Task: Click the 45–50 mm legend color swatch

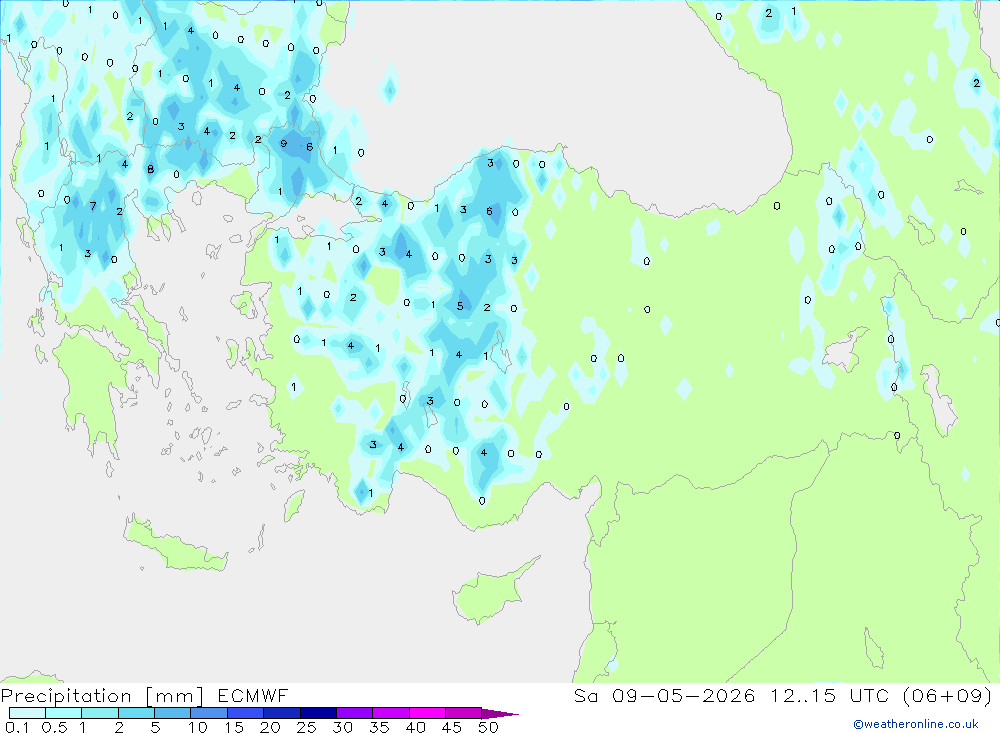Action: tap(464, 713)
